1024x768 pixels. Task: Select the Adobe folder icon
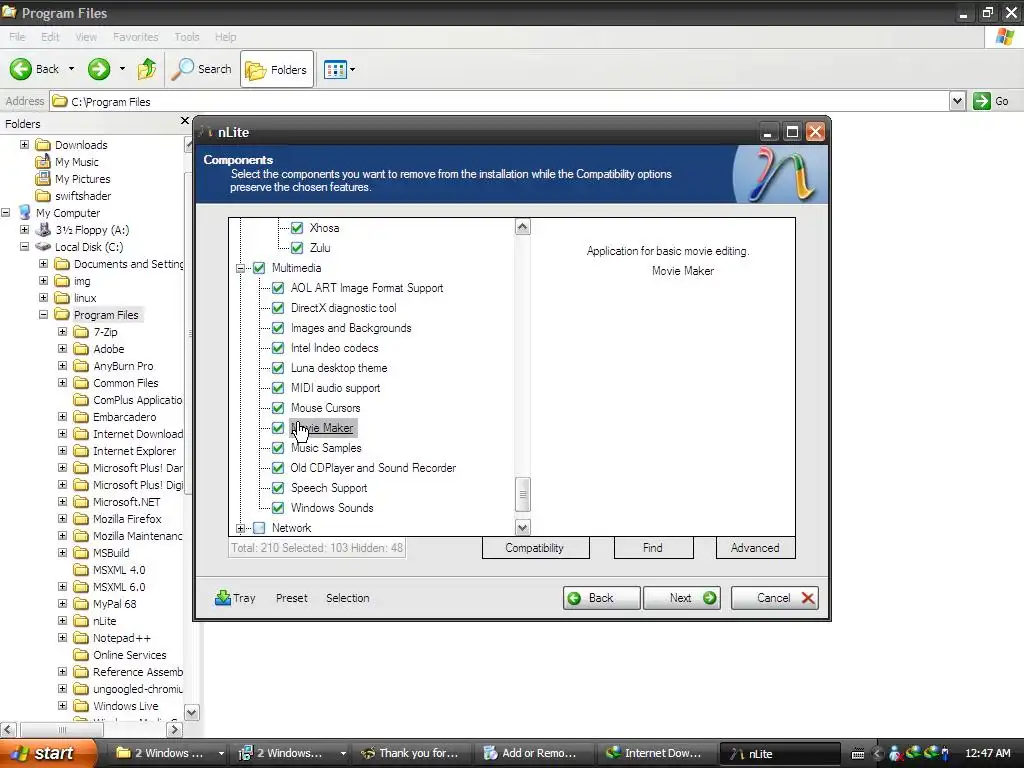coord(81,349)
